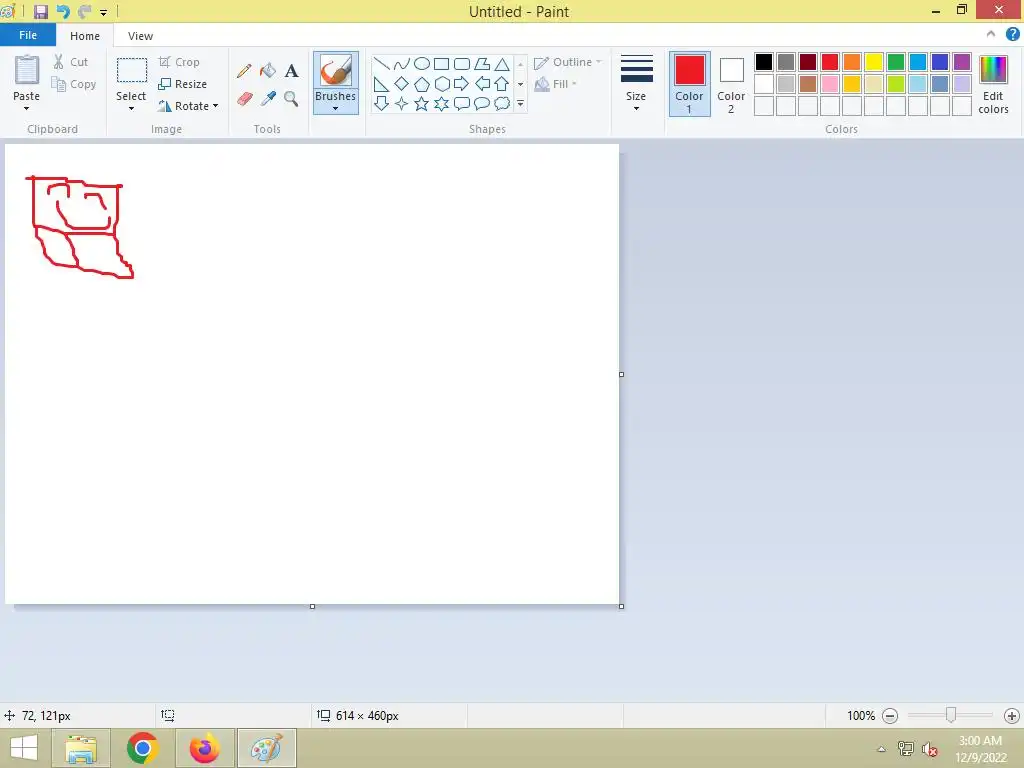Pick the yellow color swatch

pos(874,62)
